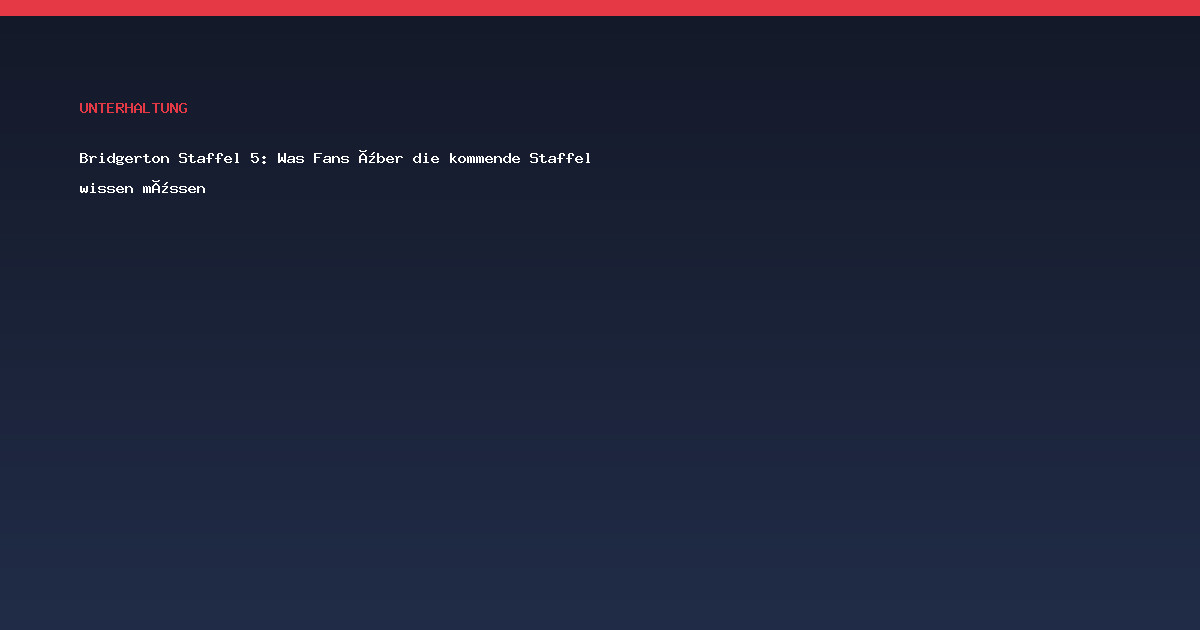Click the last 'Staffel' on first headline line
The width and height of the screenshot is (1200, 630).
click(x=560, y=158)
